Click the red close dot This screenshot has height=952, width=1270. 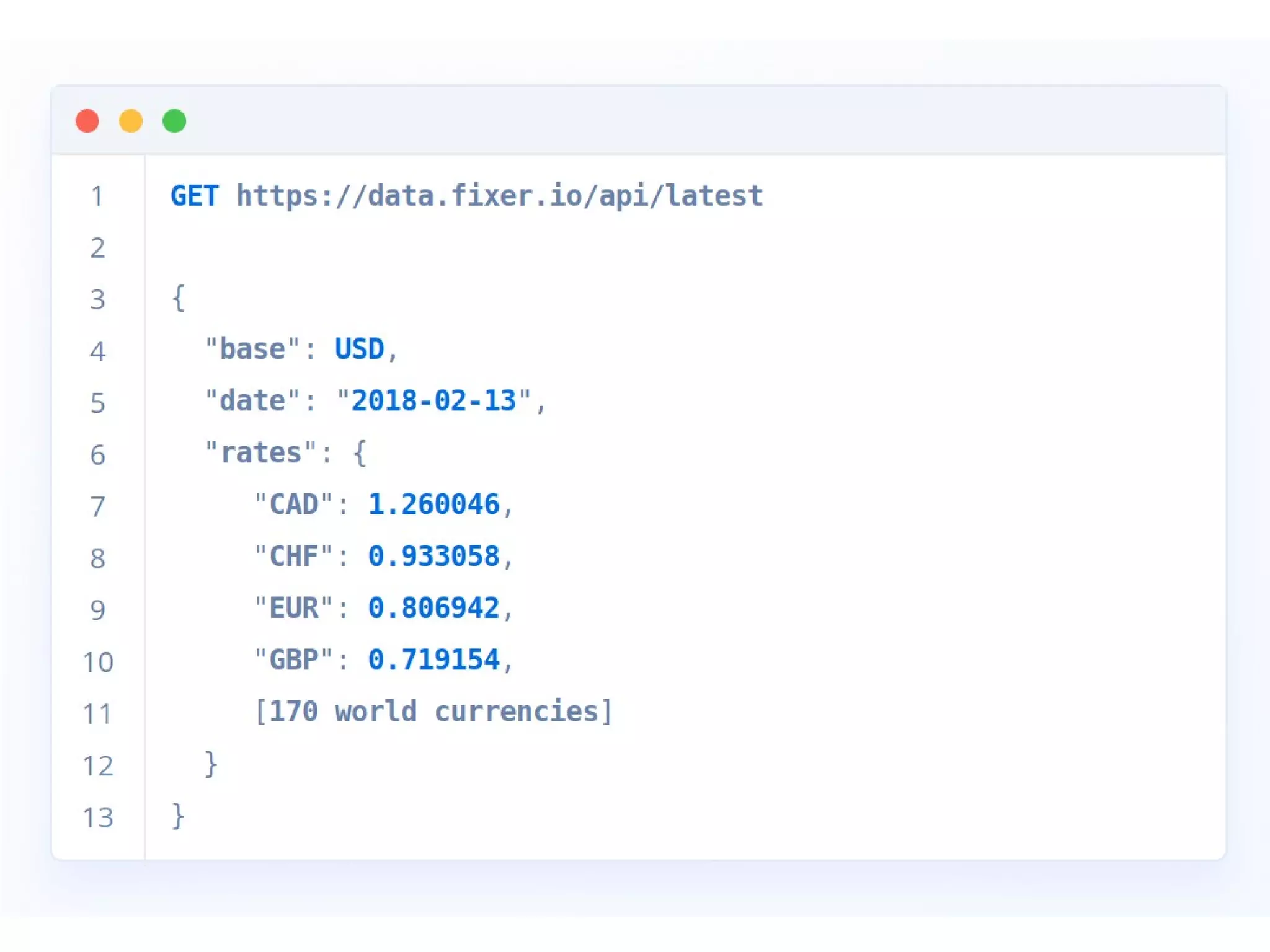point(87,121)
